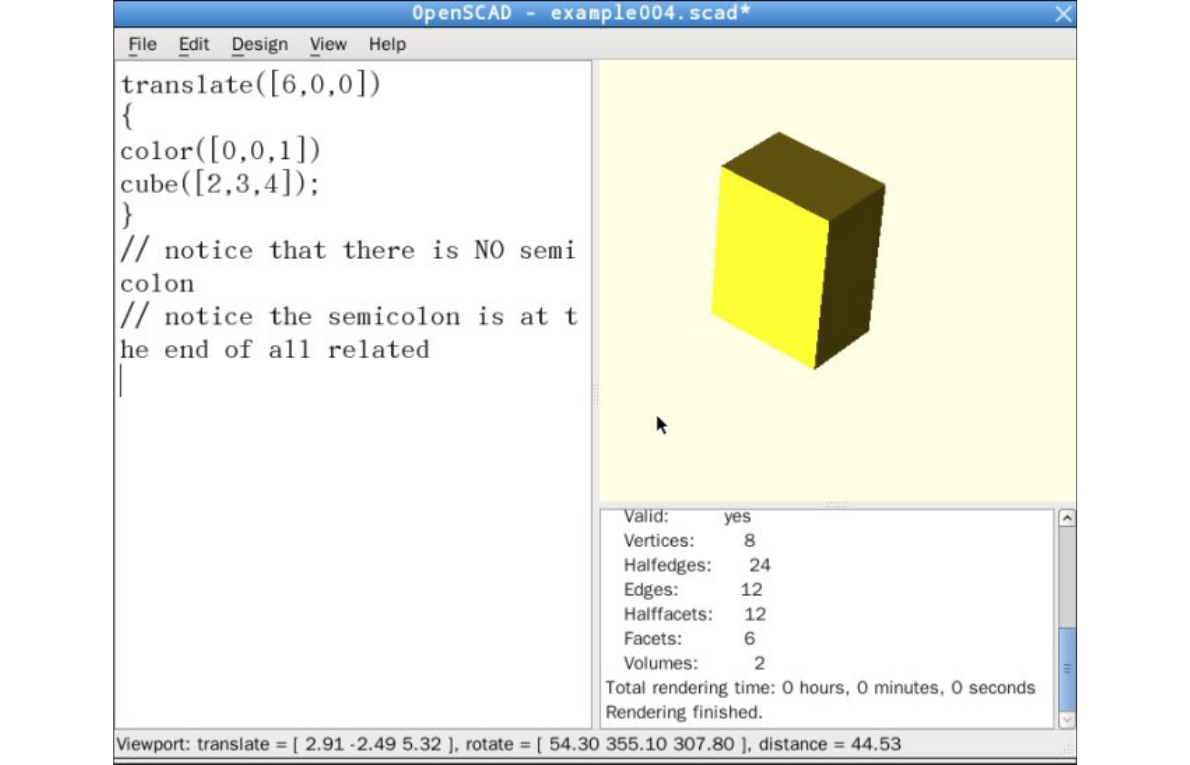Close the OpenSCAD window
The height and width of the screenshot is (765, 1190).
tap(1063, 14)
